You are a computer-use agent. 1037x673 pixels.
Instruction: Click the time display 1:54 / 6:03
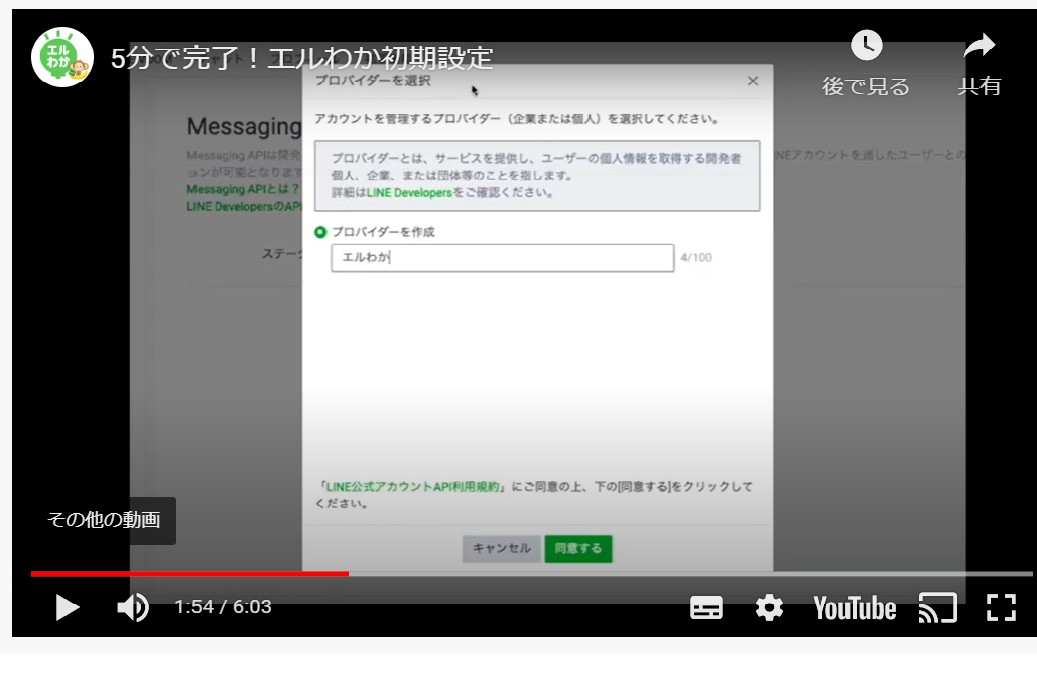tap(223, 607)
